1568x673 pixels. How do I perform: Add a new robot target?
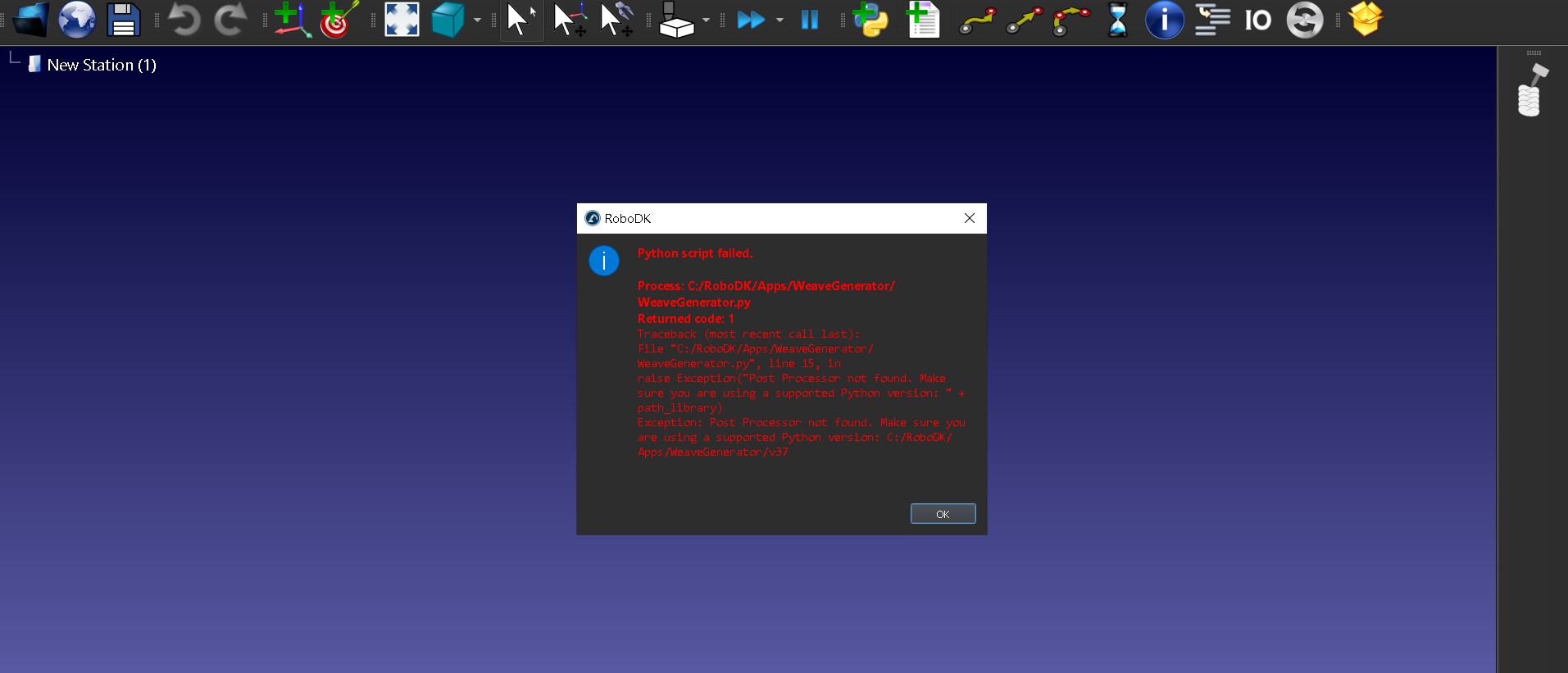click(x=339, y=20)
